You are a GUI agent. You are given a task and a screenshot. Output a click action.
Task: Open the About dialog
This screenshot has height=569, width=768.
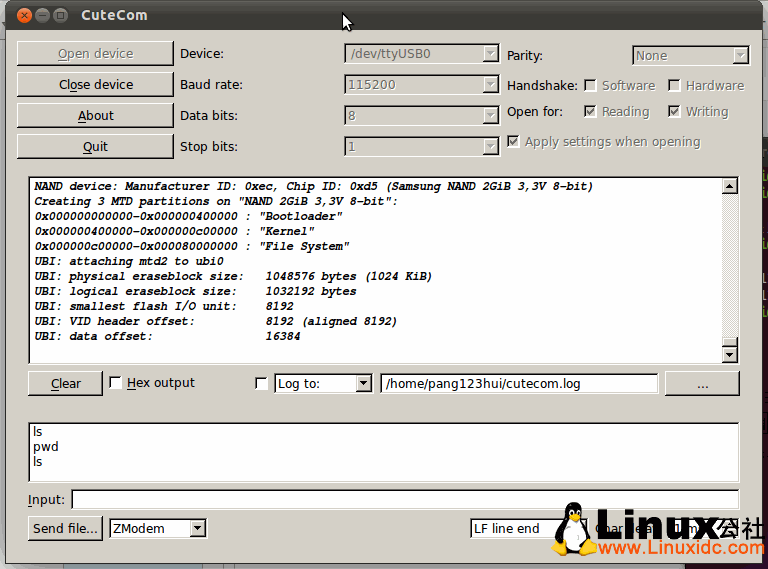[95, 116]
